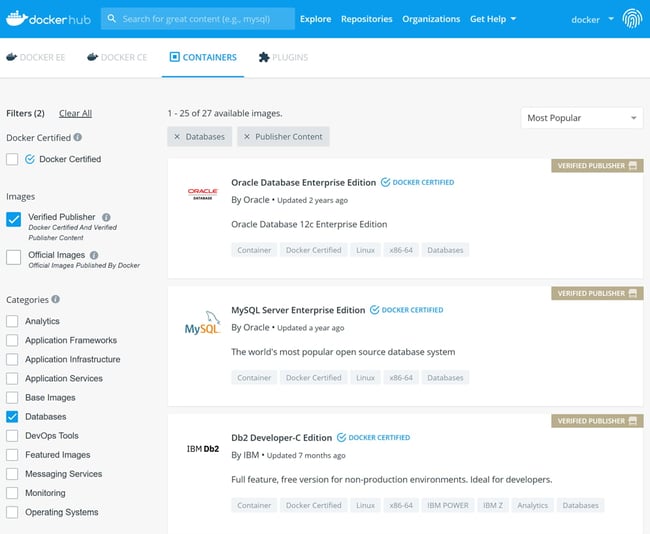Click the Clear All filters link

(x=75, y=114)
